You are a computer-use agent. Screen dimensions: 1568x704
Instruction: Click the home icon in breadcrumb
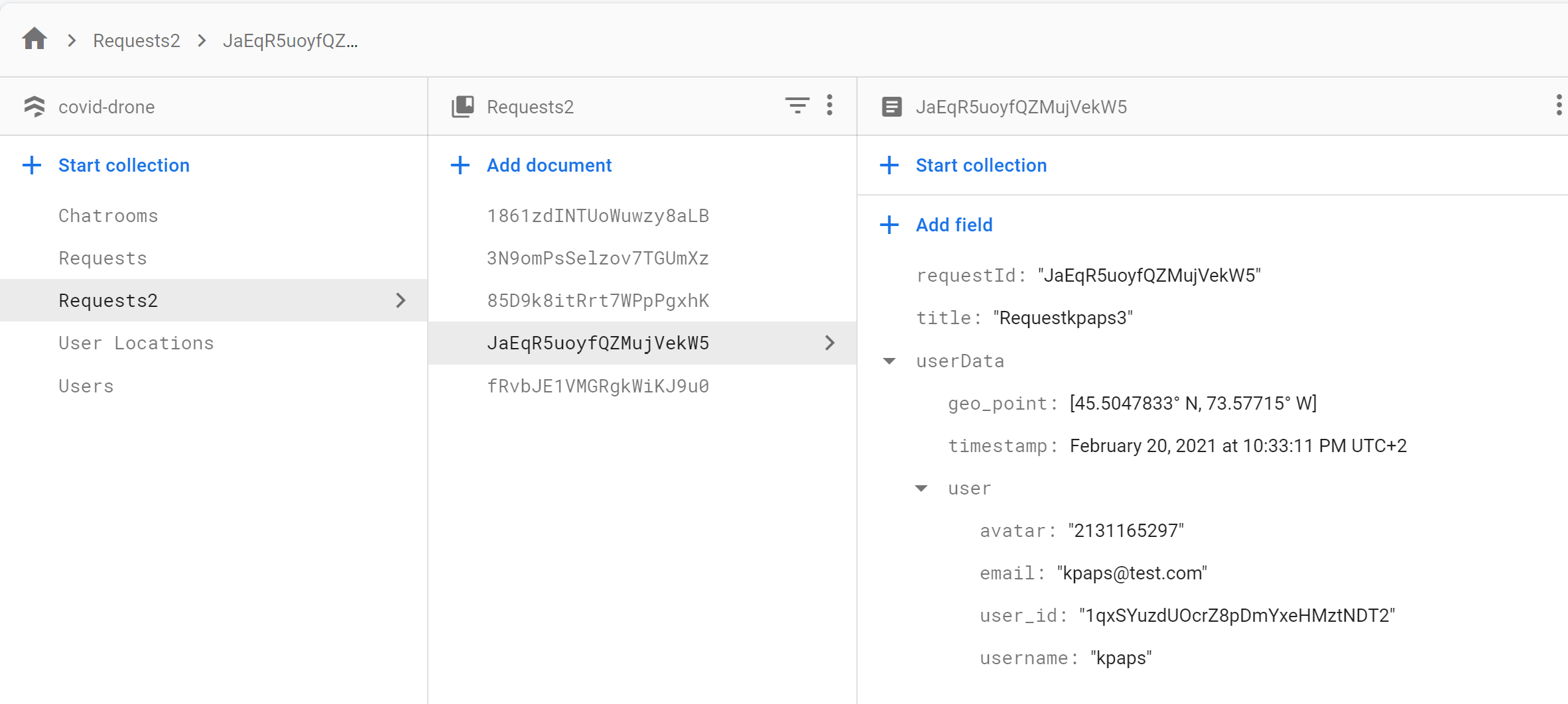tap(34, 39)
